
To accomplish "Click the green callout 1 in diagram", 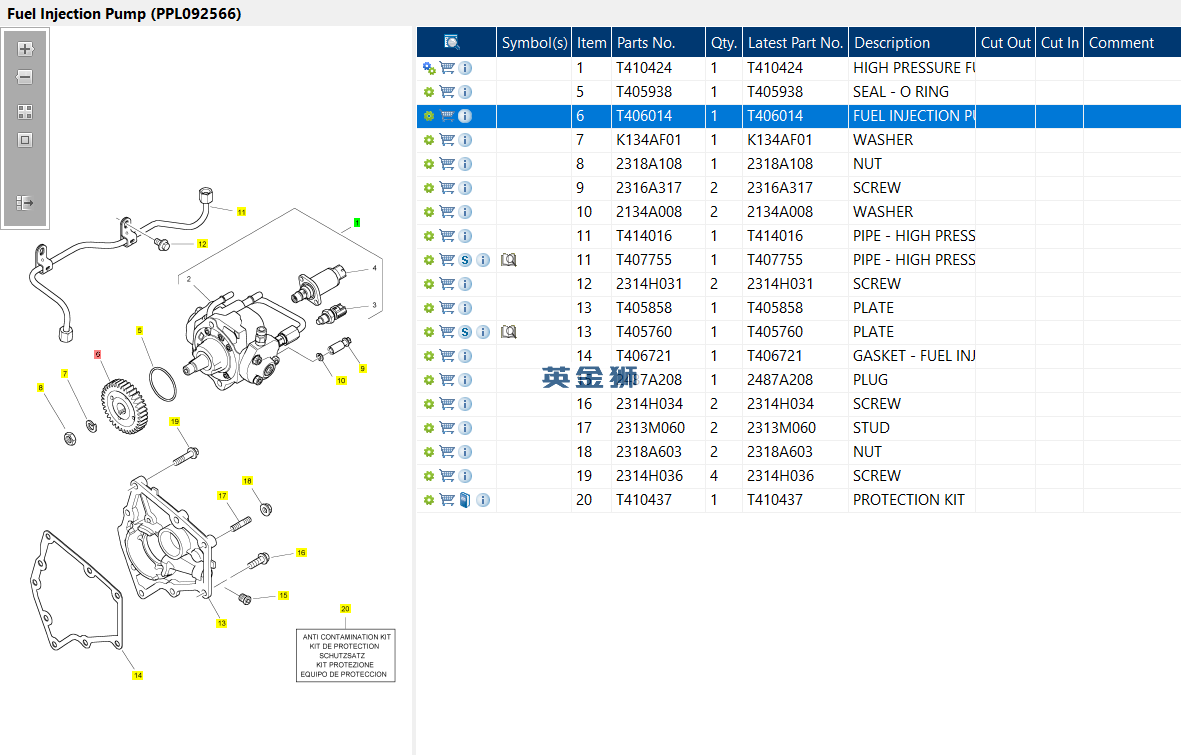I will tap(357, 222).
